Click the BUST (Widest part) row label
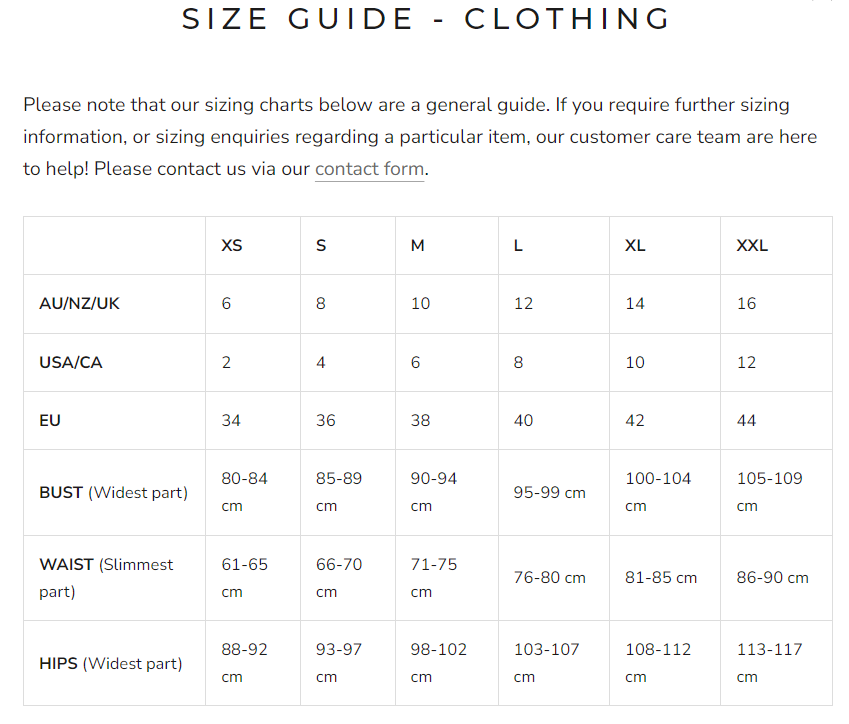This screenshot has width=849, height=724. [x=113, y=492]
